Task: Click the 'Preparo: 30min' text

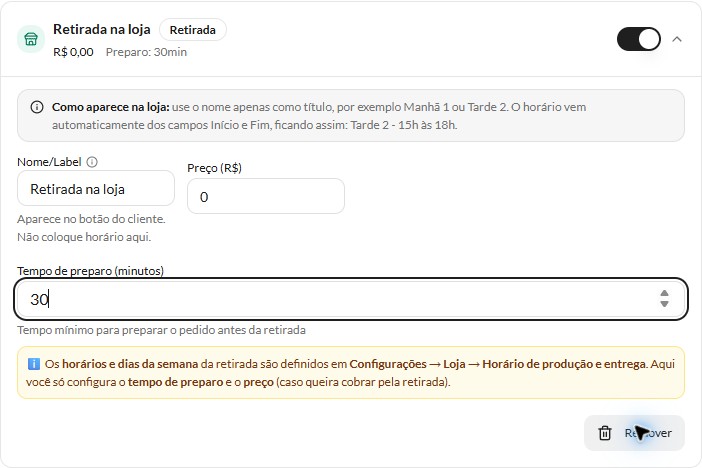Action: point(146,52)
